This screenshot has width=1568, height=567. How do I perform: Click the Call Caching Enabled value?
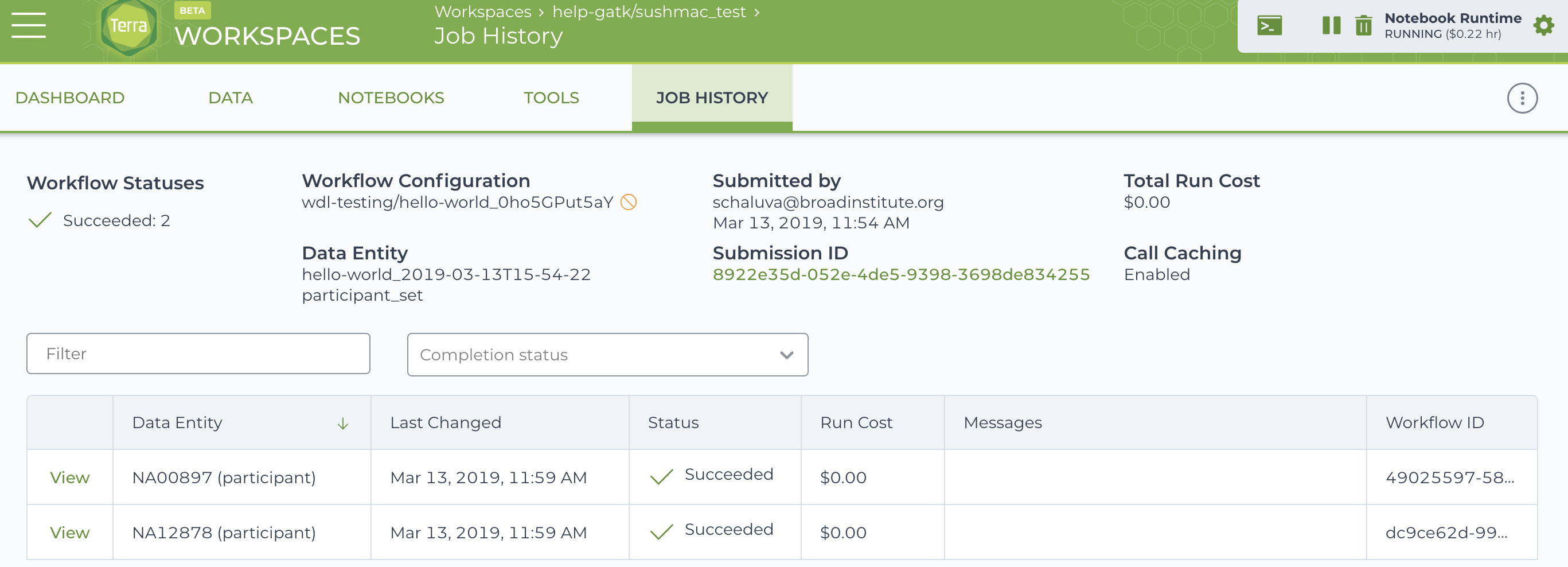(x=1157, y=275)
